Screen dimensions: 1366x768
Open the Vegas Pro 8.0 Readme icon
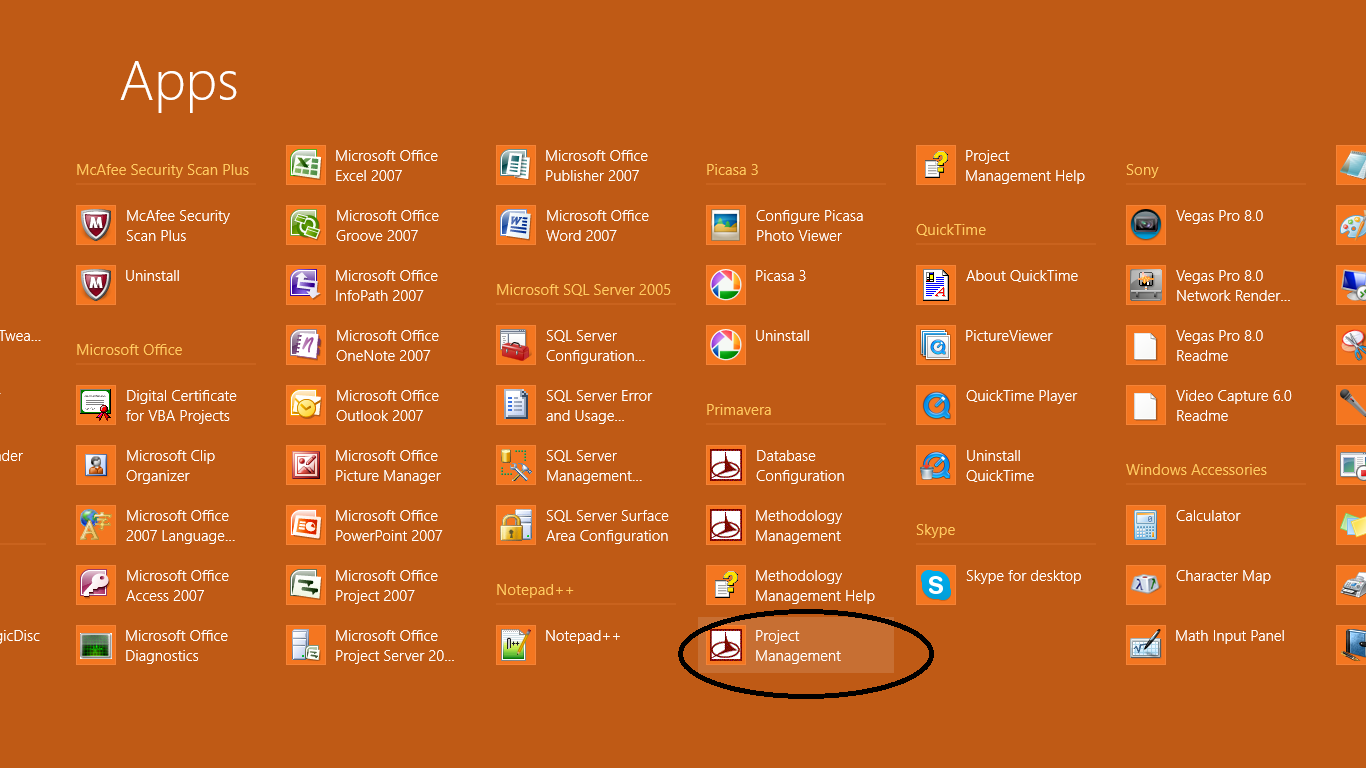coord(1146,345)
